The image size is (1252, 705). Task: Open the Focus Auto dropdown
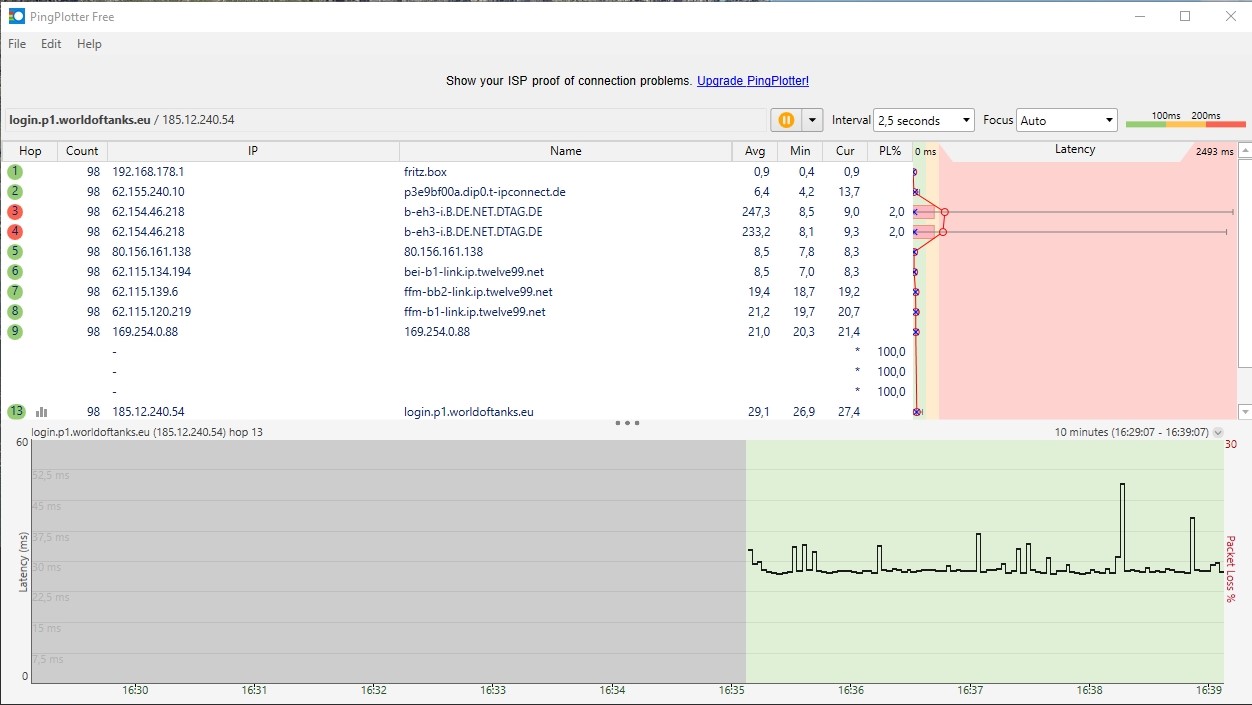pos(1067,120)
